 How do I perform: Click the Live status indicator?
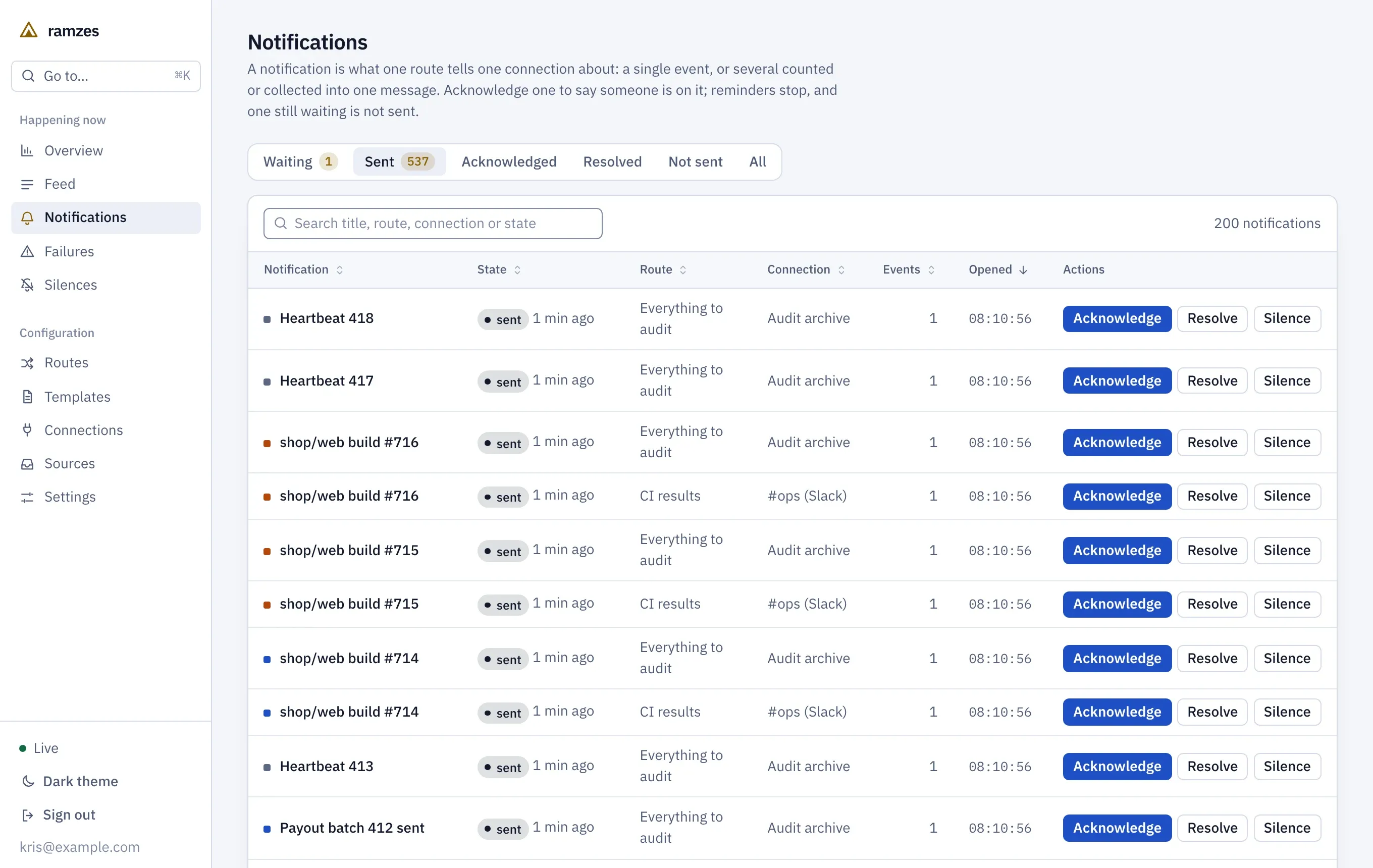tap(39, 748)
